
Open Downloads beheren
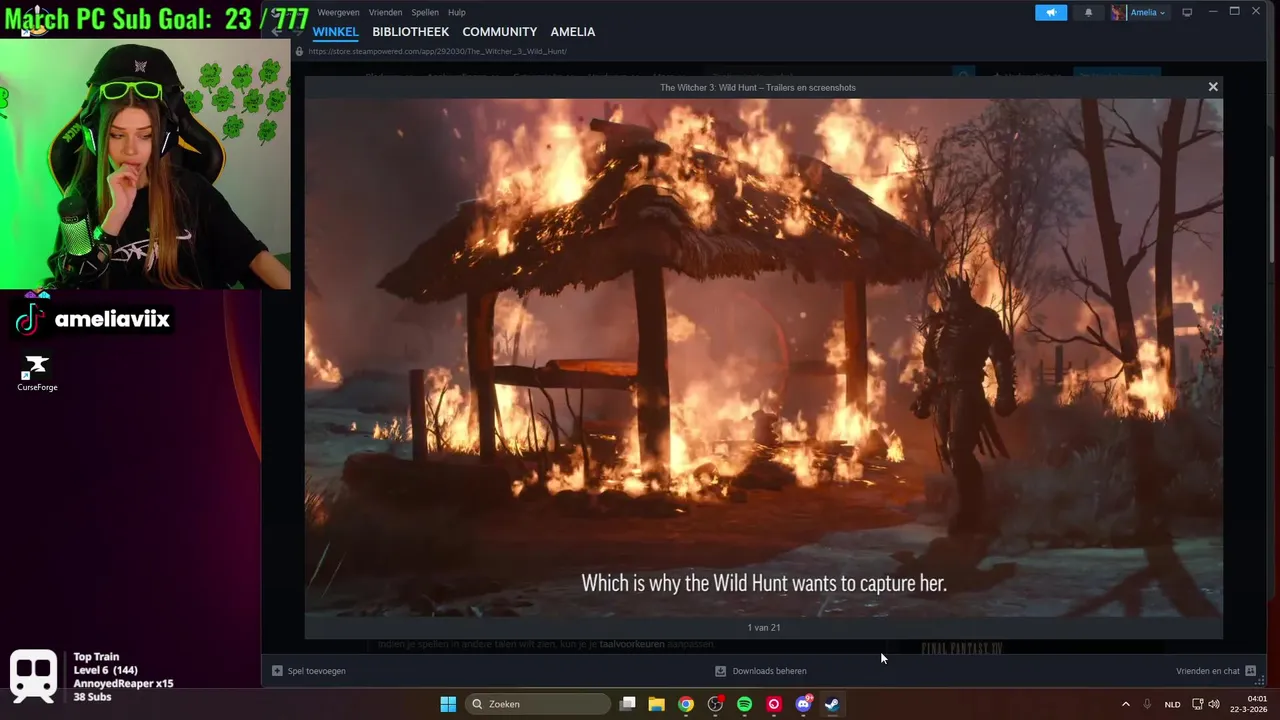point(769,671)
